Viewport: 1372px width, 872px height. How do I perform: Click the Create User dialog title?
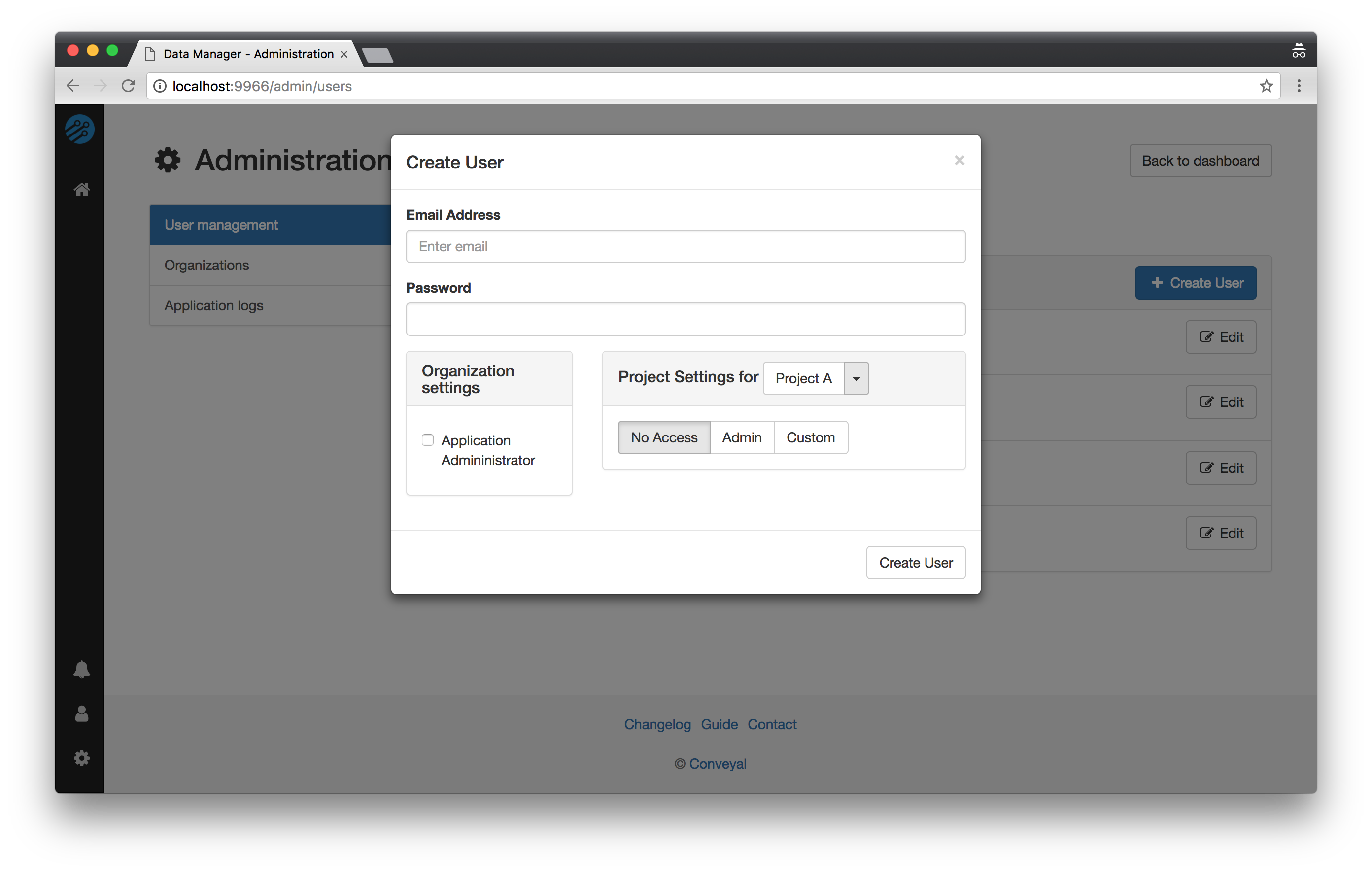tap(455, 162)
